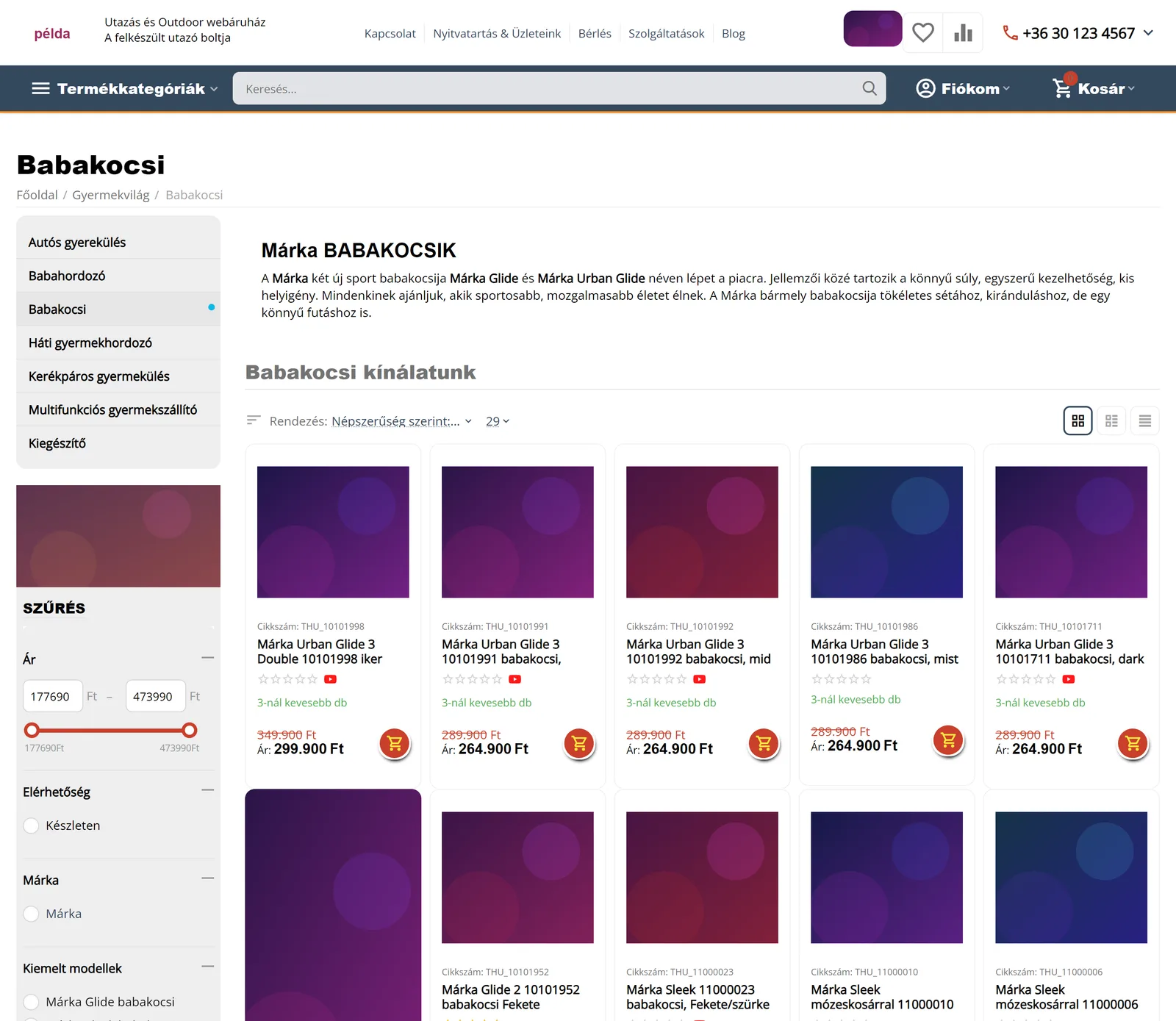Select the Márka brand filter option
The height and width of the screenshot is (1021, 1176).
[x=32, y=914]
